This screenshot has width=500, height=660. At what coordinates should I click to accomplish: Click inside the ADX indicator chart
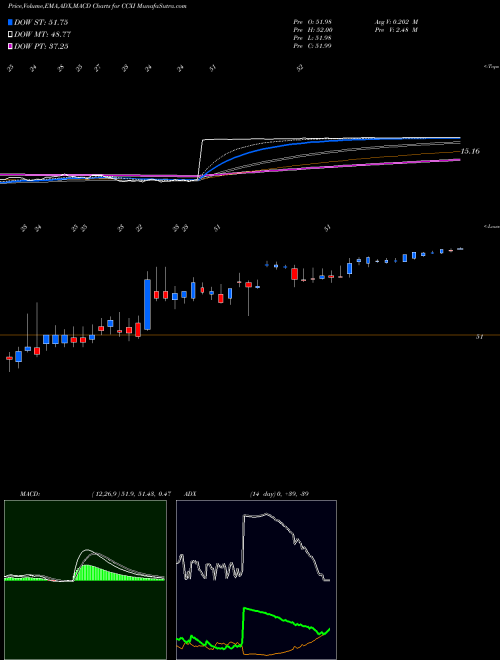tap(256, 580)
